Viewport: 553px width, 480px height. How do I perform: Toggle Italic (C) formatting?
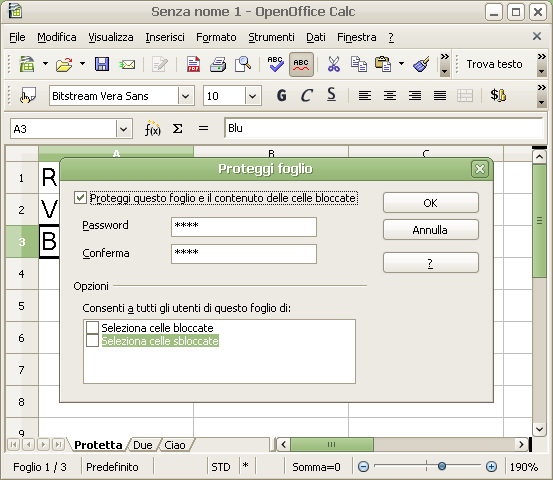pyautogui.click(x=306, y=96)
